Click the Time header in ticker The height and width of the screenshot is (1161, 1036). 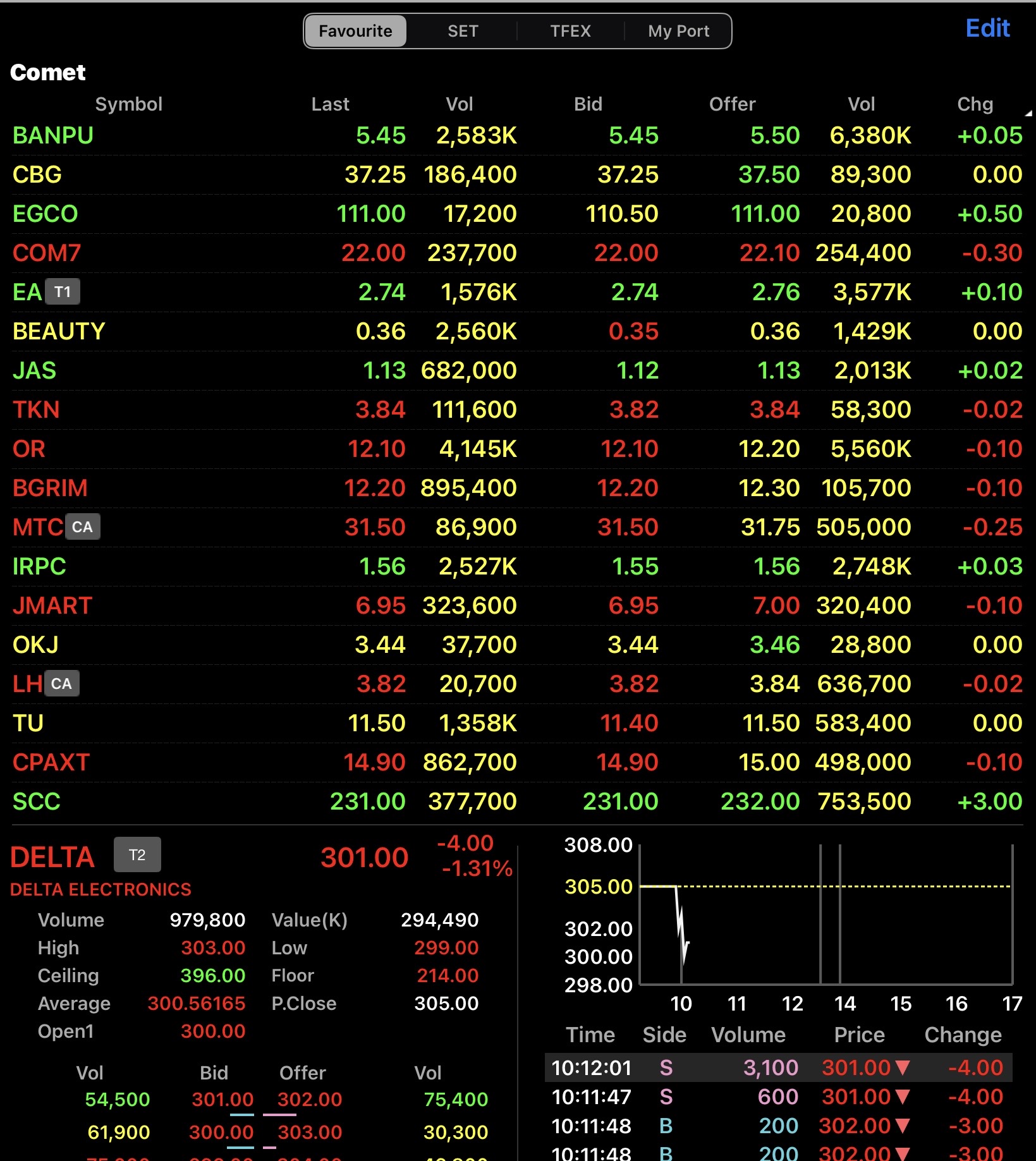pos(590,1035)
